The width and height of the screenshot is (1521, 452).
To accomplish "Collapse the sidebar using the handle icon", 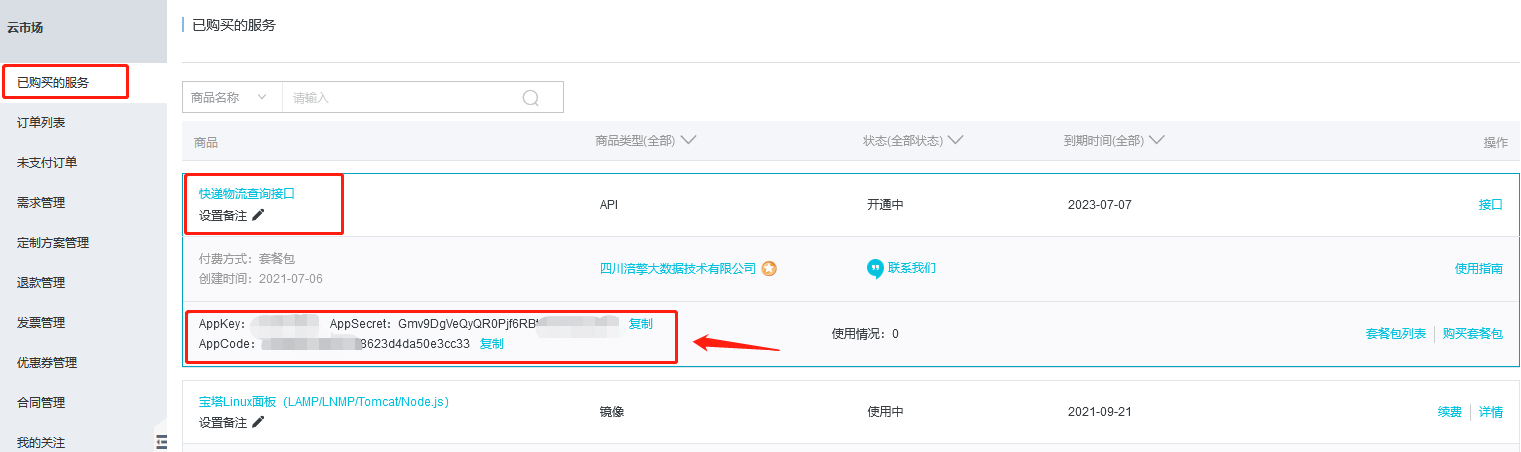I will (x=161, y=441).
